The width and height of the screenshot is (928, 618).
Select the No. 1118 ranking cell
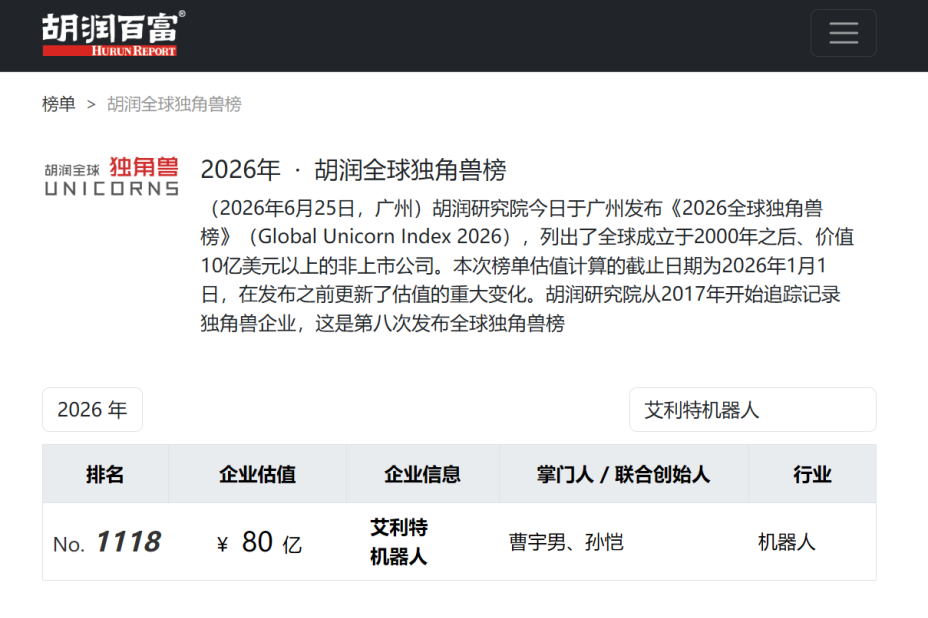coord(107,542)
